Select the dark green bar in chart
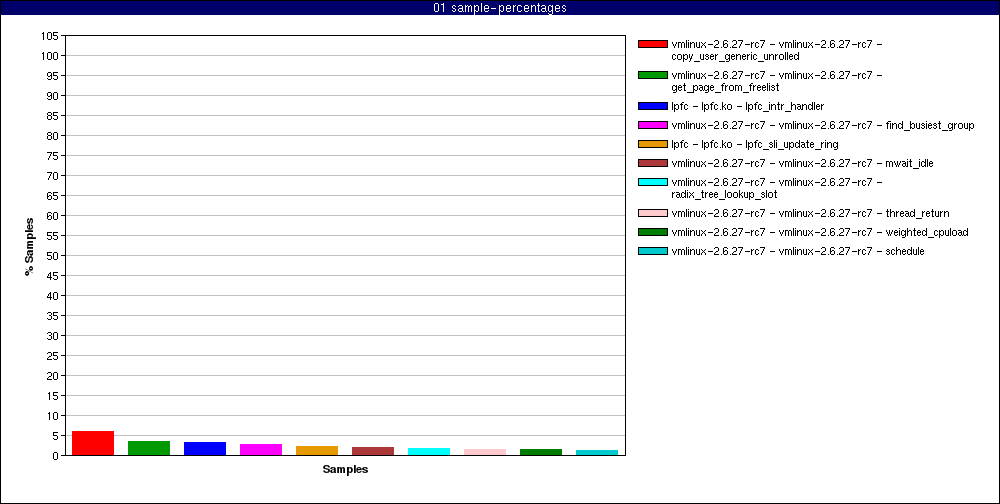The image size is (1000, 504). (541, 452)
